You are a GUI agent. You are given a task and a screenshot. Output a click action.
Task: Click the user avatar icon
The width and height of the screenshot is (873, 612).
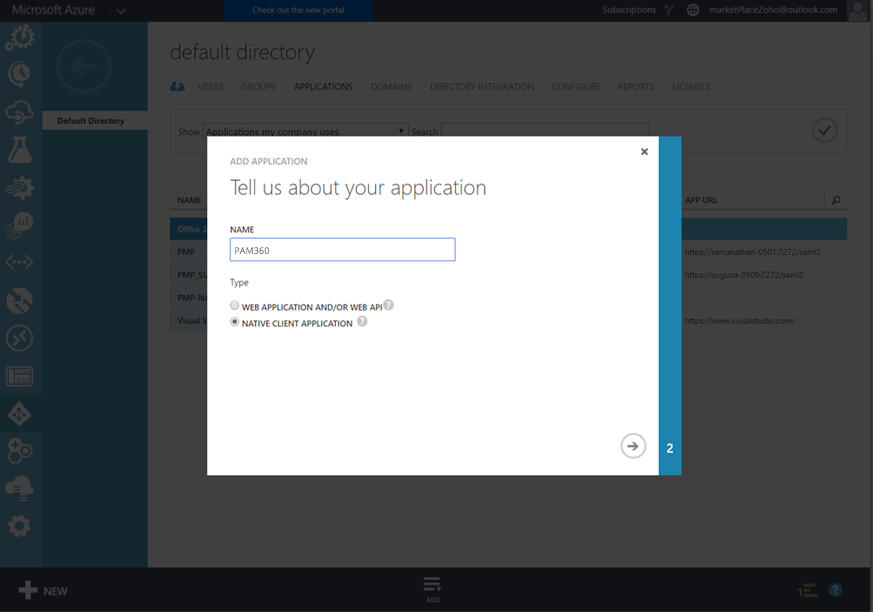point(857,11)
